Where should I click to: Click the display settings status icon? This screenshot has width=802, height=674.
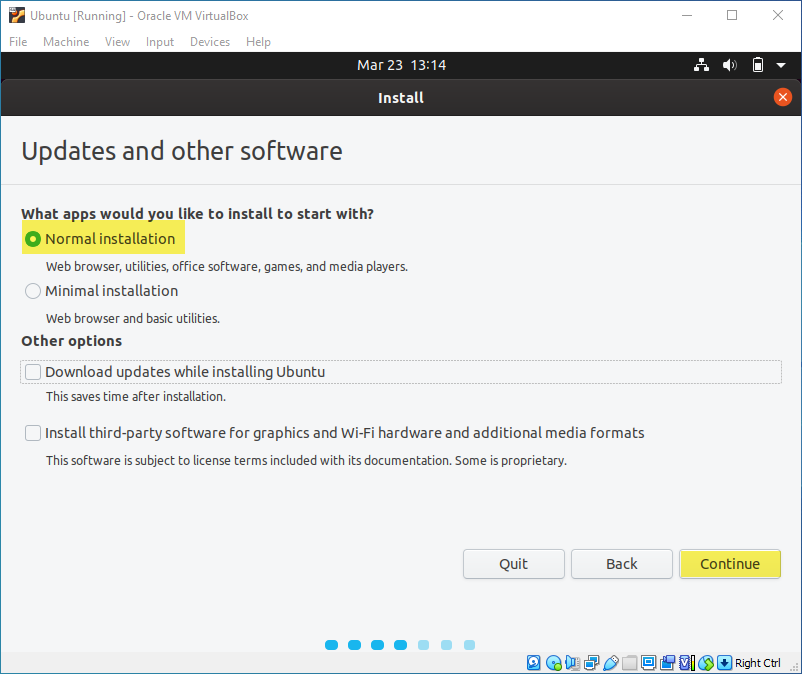coord(649,663)
